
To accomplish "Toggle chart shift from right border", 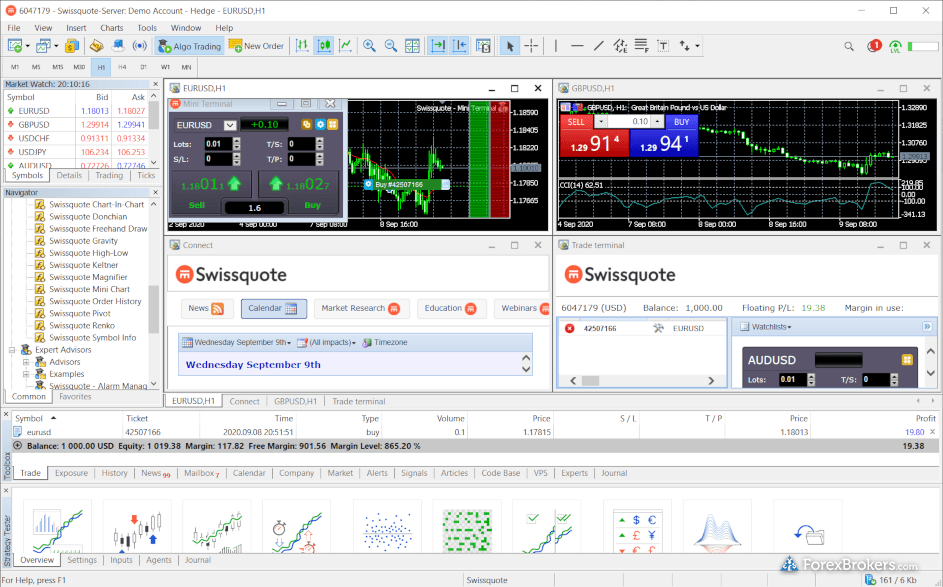I will click(459, 46).
